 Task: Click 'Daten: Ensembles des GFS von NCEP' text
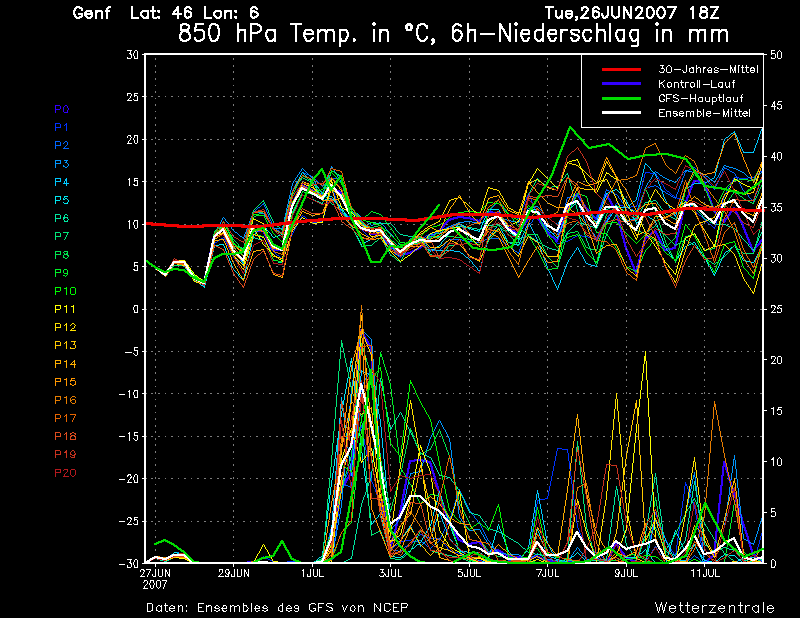coord(277,607)
